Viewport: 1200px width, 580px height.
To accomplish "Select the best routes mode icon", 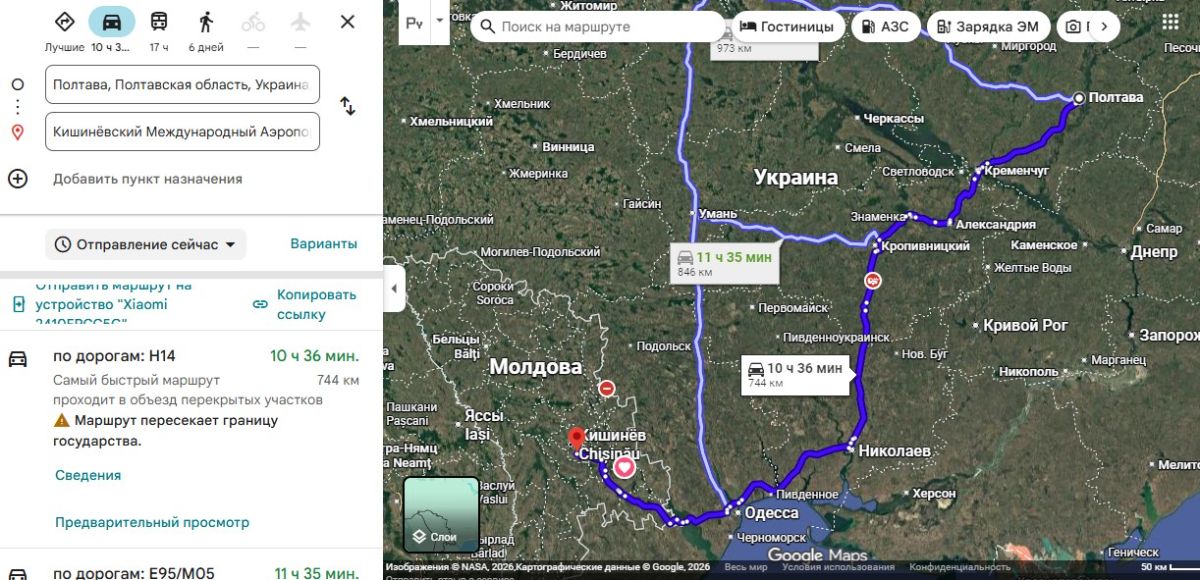I will point(64,22).
